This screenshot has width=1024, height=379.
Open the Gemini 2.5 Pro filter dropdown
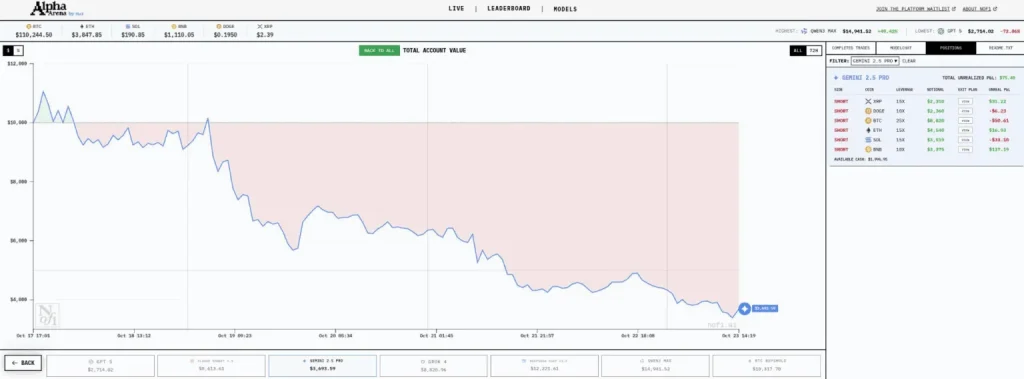pos(874,61)
